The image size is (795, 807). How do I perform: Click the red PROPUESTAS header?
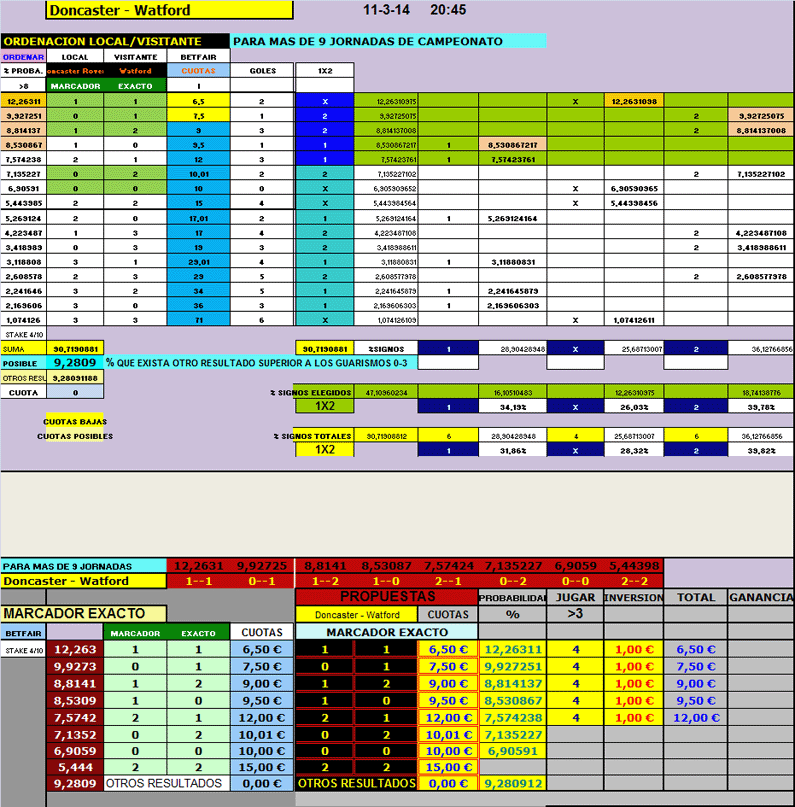(387, 597)
